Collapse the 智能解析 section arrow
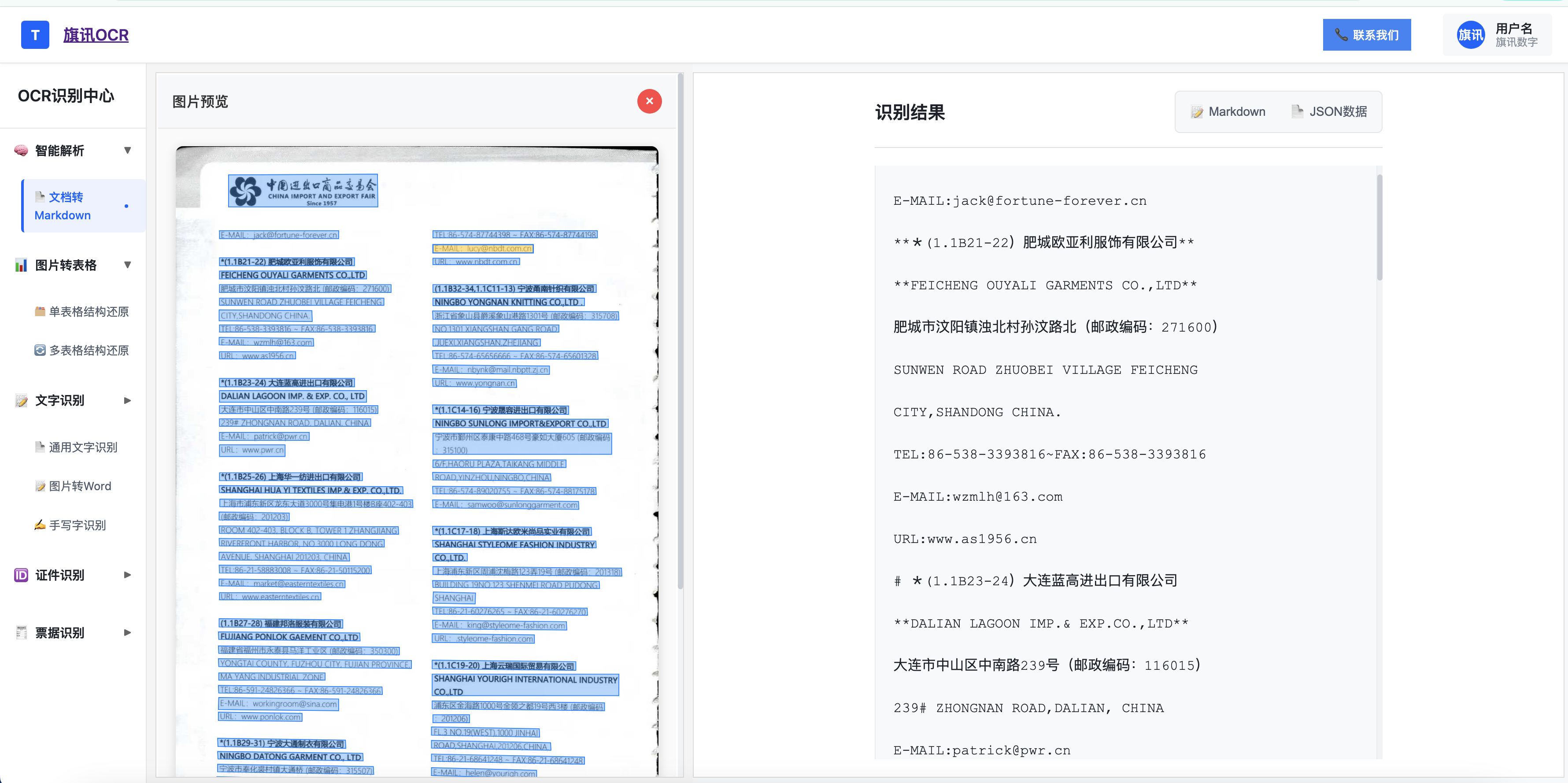The image size is (1568, 783). coord(127,150)
